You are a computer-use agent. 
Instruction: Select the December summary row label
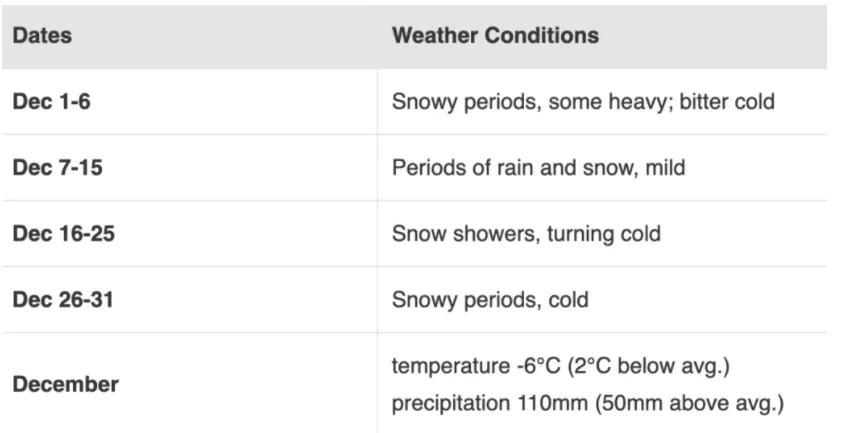point(66,384)
